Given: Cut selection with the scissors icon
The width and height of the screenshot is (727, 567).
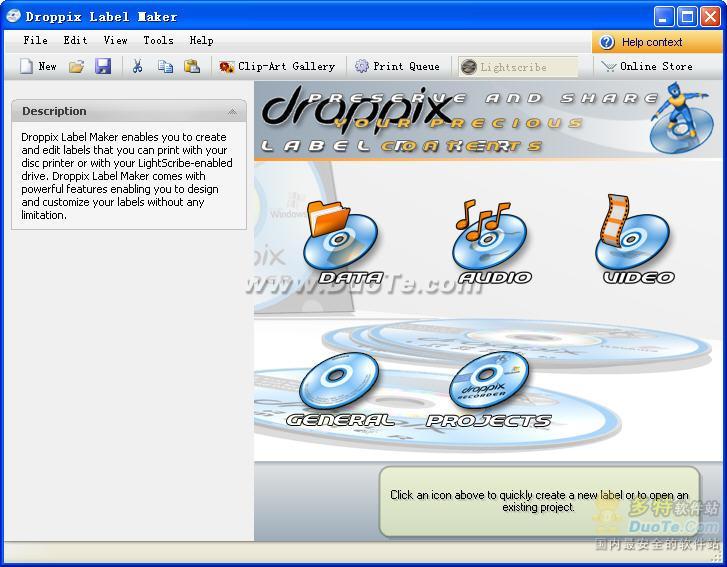Looking at the screenshot, I should (x=137, y=66).
